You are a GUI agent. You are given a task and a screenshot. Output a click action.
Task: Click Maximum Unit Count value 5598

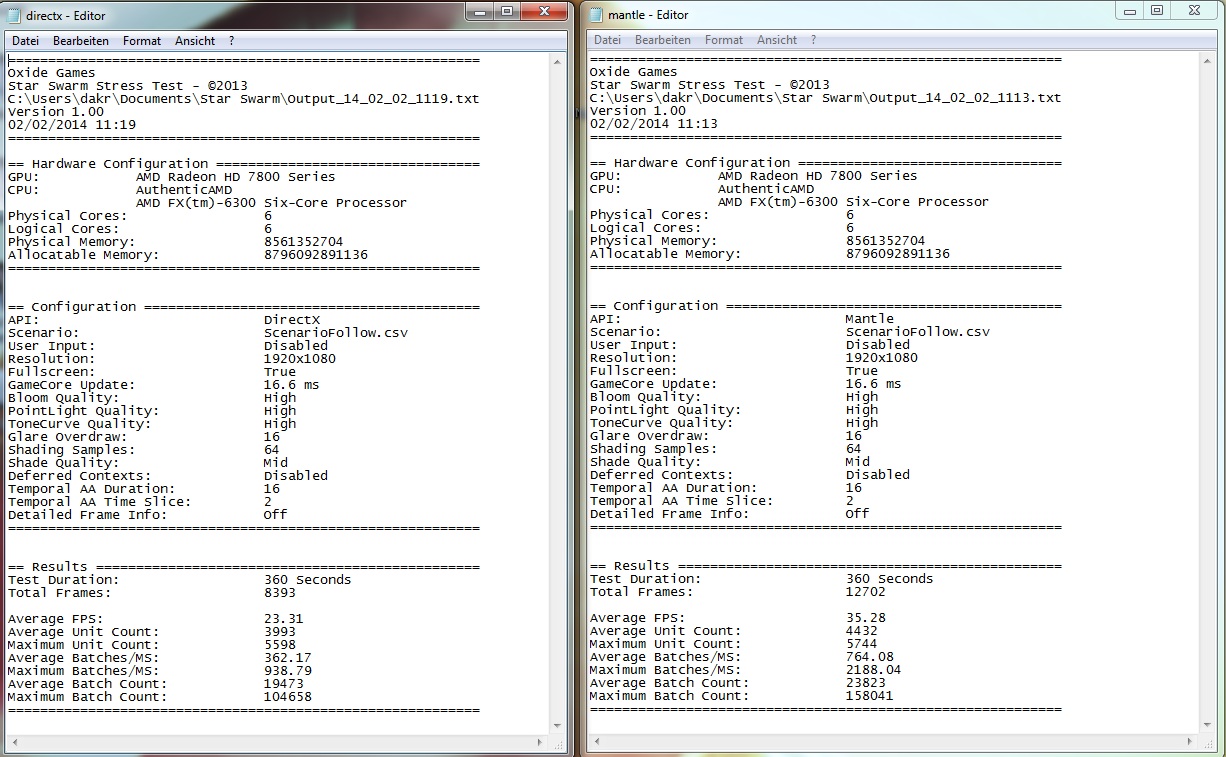(280, 645)
